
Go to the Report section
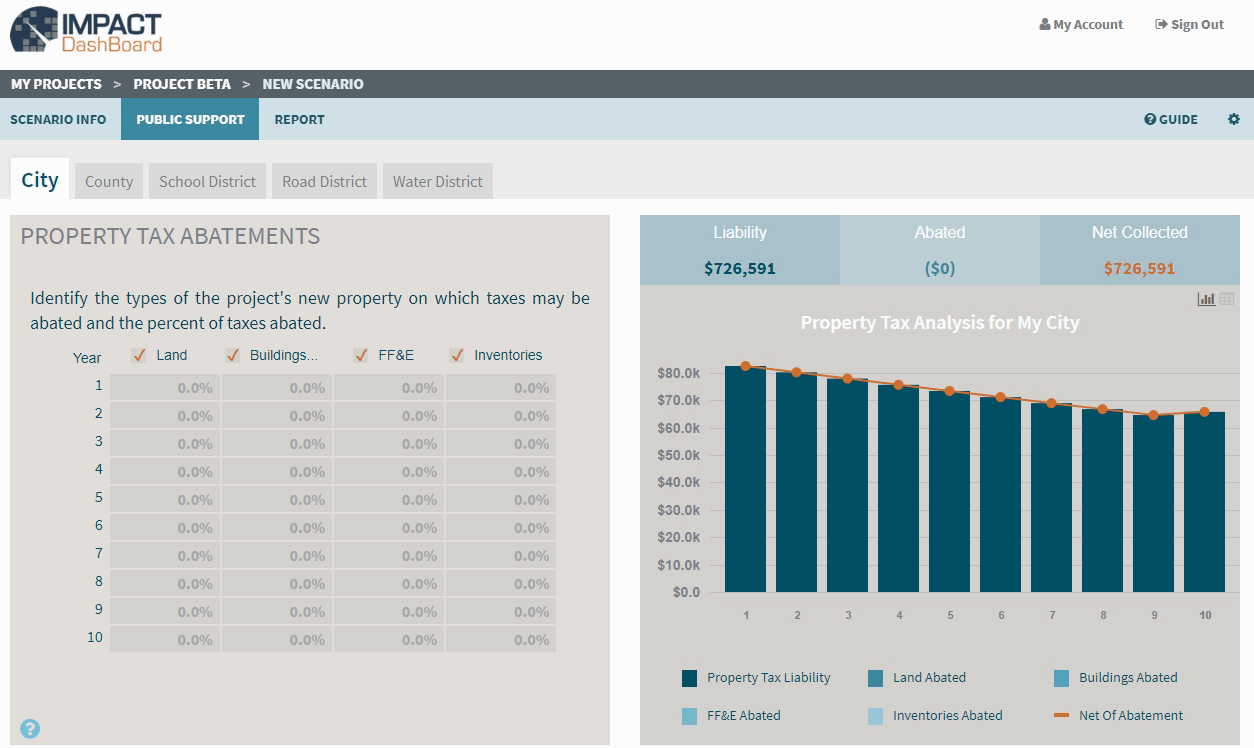(299, 119)
